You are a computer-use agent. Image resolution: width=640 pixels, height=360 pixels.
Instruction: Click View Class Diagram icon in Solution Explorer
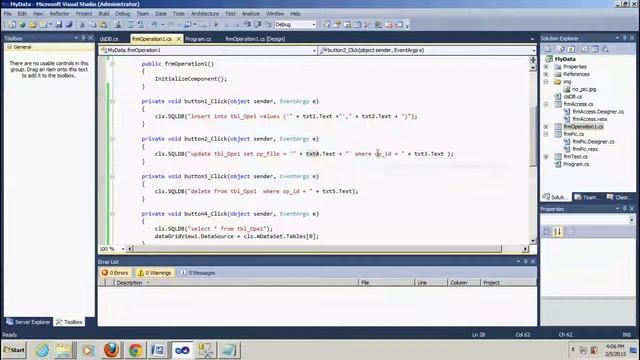[605, 49]
